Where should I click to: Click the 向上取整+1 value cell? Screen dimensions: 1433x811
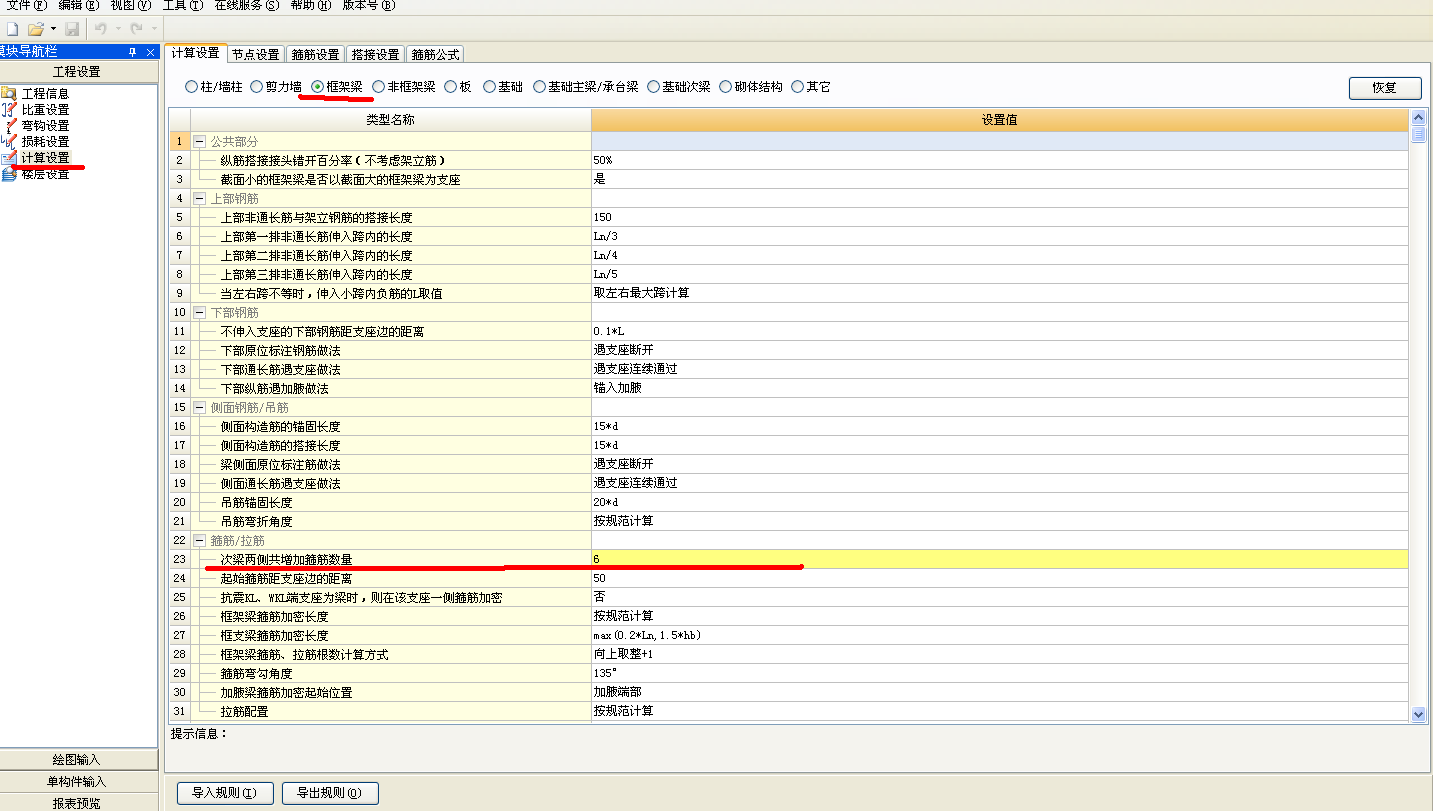click(x=1000, y=654)
